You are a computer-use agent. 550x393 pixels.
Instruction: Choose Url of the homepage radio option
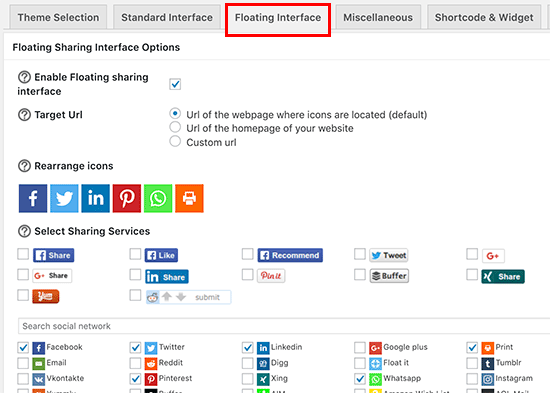click(x=175, y=127)
